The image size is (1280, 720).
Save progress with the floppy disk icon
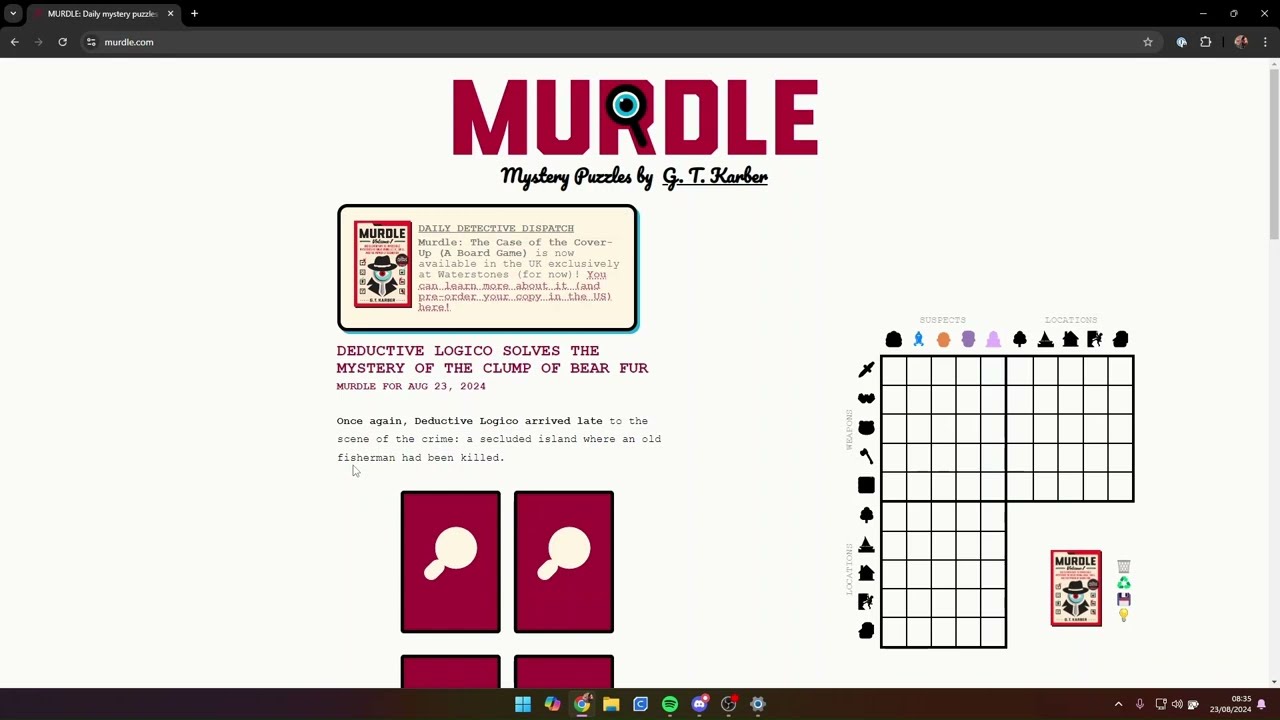coord(1124,599)
